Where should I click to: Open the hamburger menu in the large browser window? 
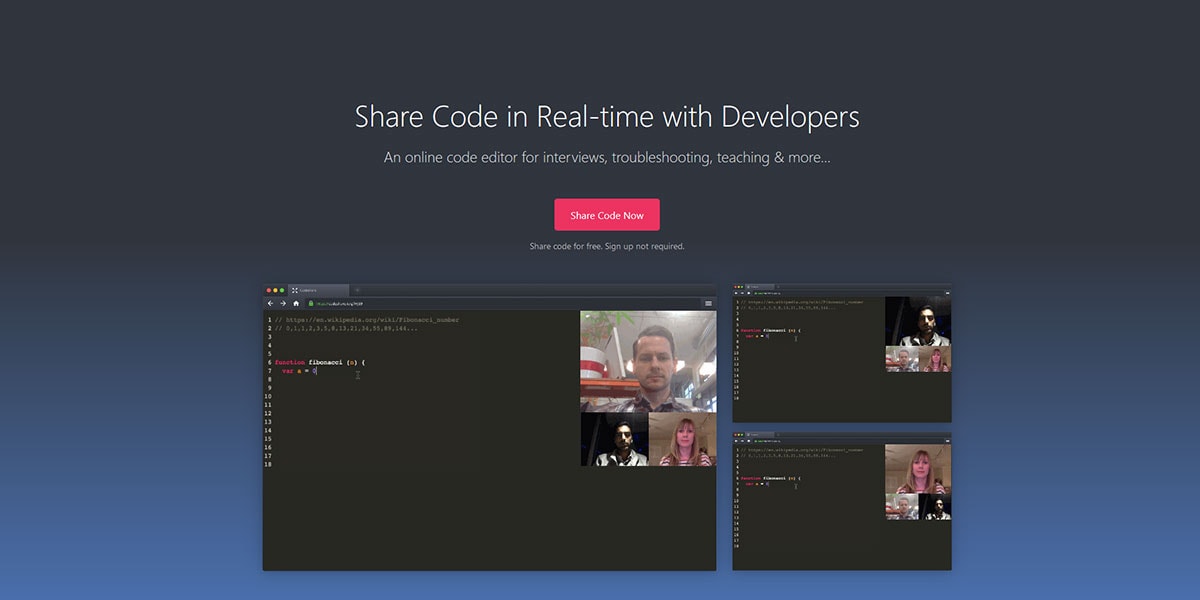(x=708, y=303)
